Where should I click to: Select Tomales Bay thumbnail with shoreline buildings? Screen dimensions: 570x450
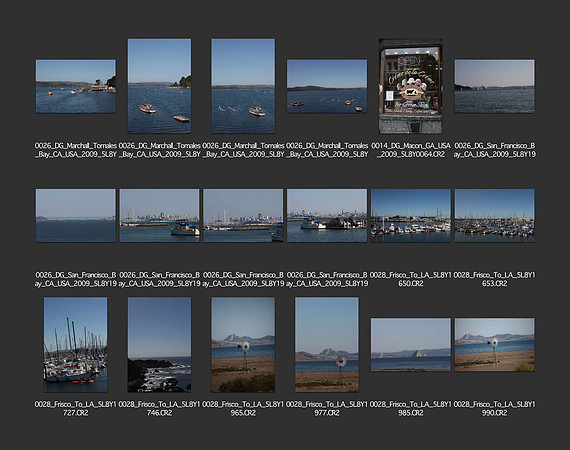[x=76, y=86]
